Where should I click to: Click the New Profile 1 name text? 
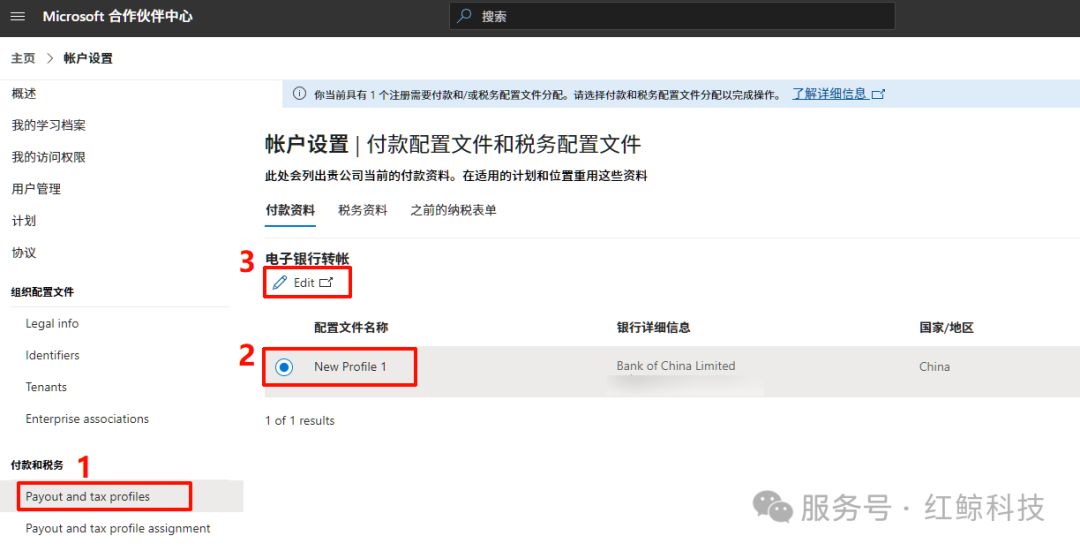(350, 367)
